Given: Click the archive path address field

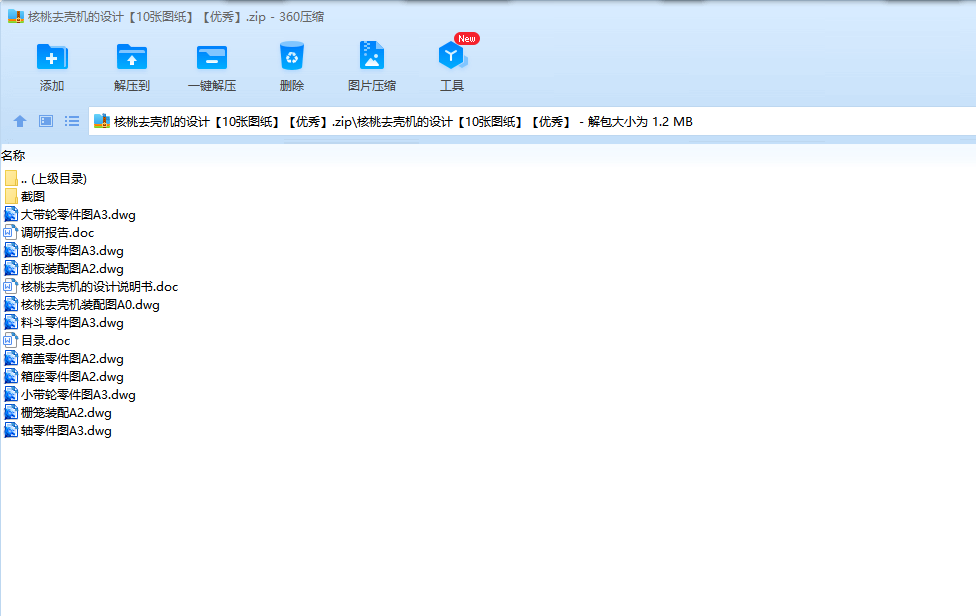Looking at the screenshot, I should 532,121.
